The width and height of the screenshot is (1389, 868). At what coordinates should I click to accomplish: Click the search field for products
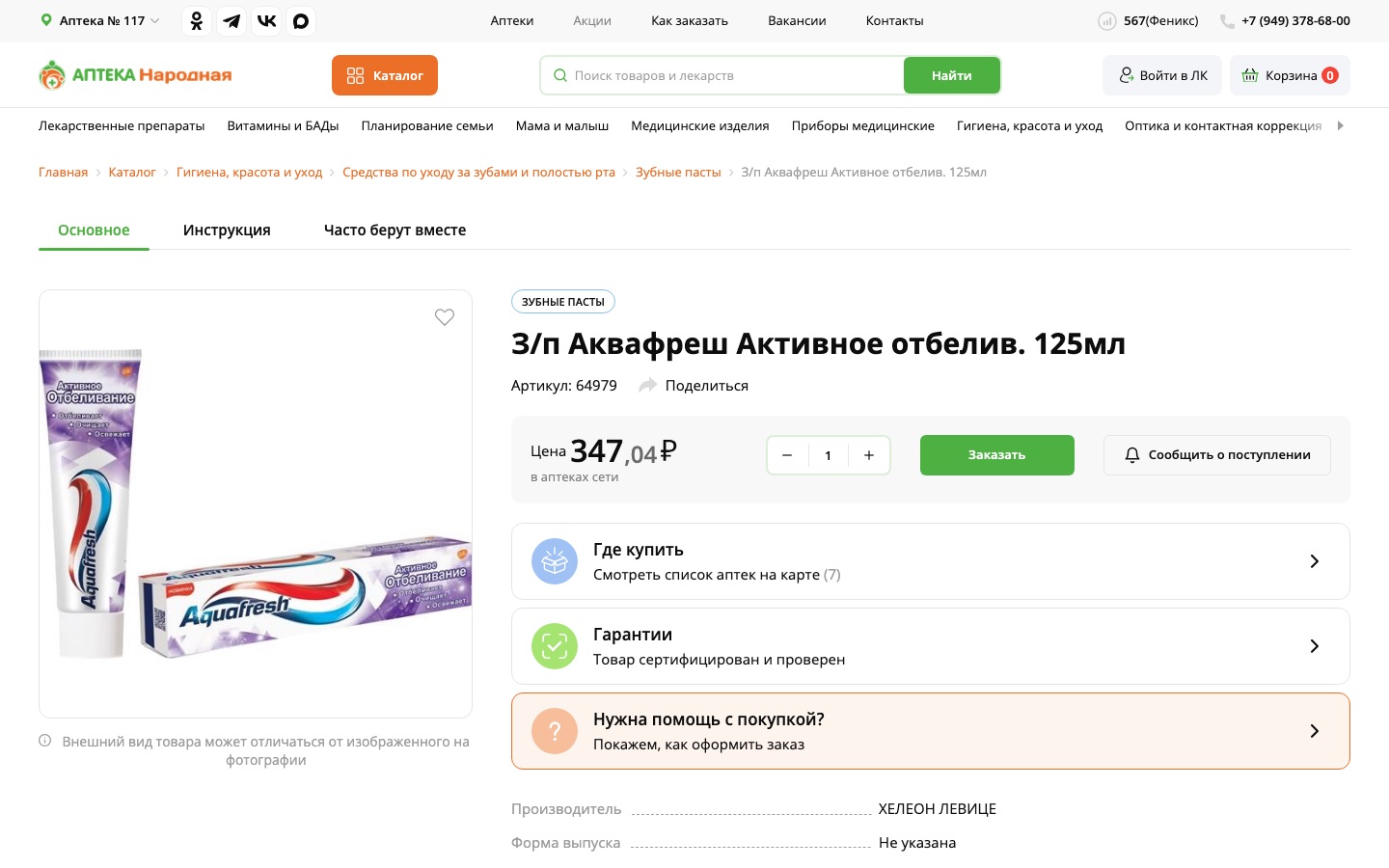click(722, 75)
